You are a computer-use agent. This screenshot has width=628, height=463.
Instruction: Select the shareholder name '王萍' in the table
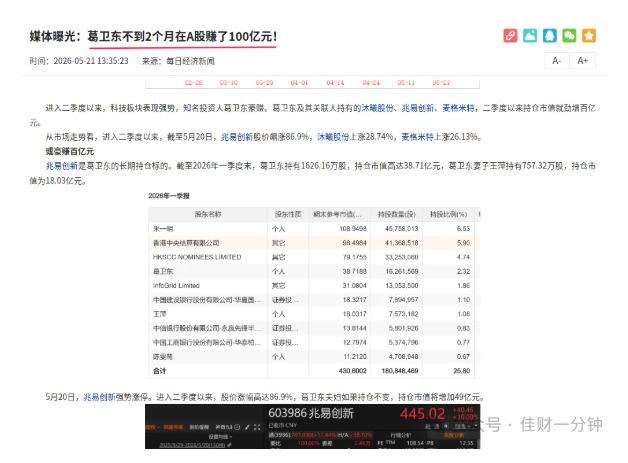tap(159, 314)
